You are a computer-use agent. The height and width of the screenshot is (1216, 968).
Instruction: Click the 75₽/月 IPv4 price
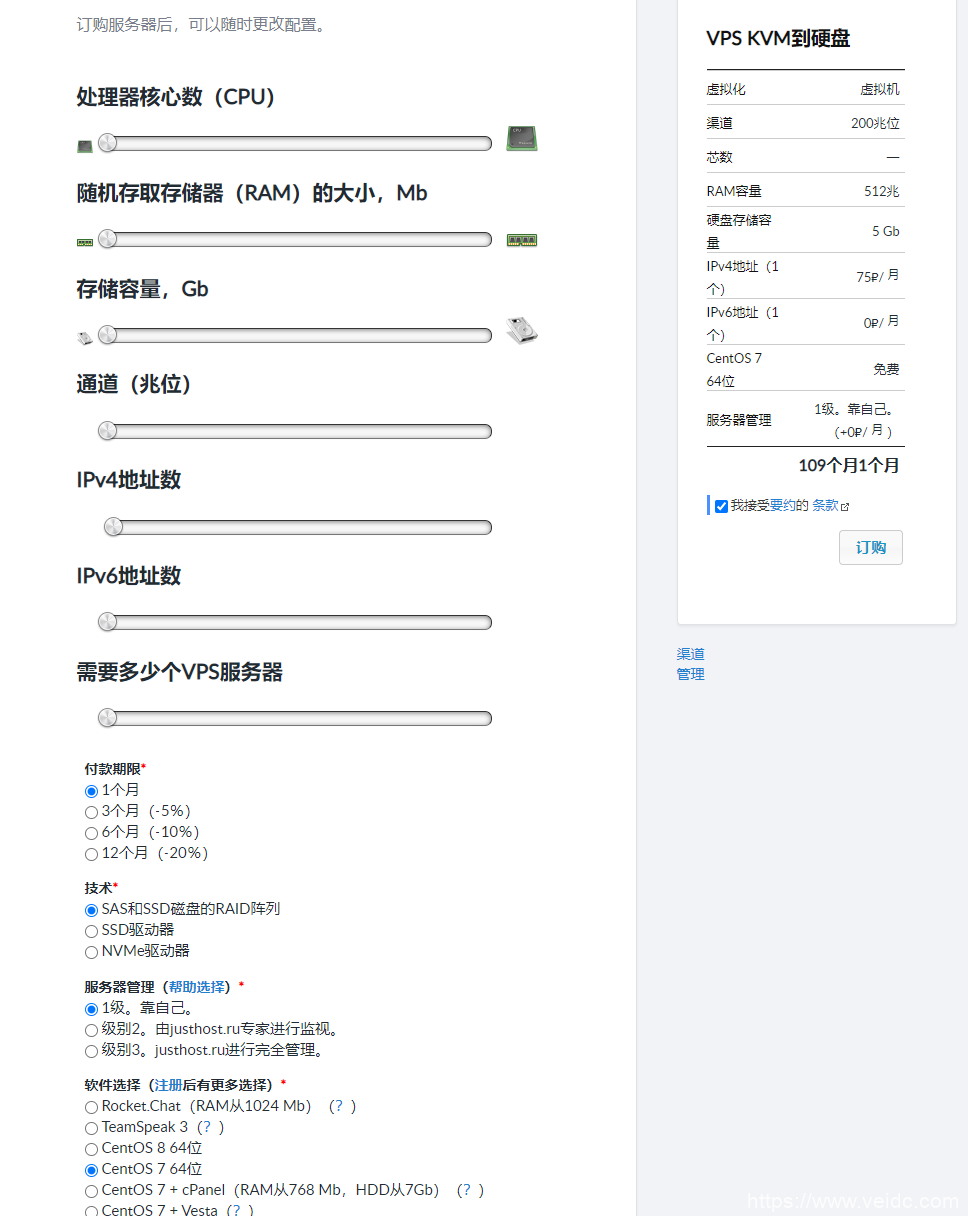pyautogui.click(x=878, y=276)
